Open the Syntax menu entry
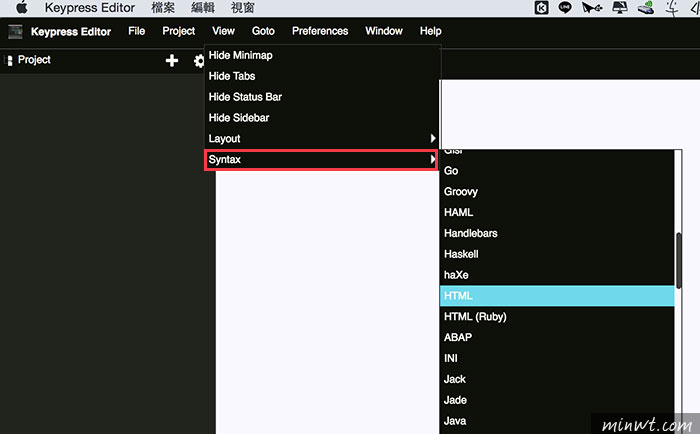This screenshot has width=700, height=434. click(321, 159)
